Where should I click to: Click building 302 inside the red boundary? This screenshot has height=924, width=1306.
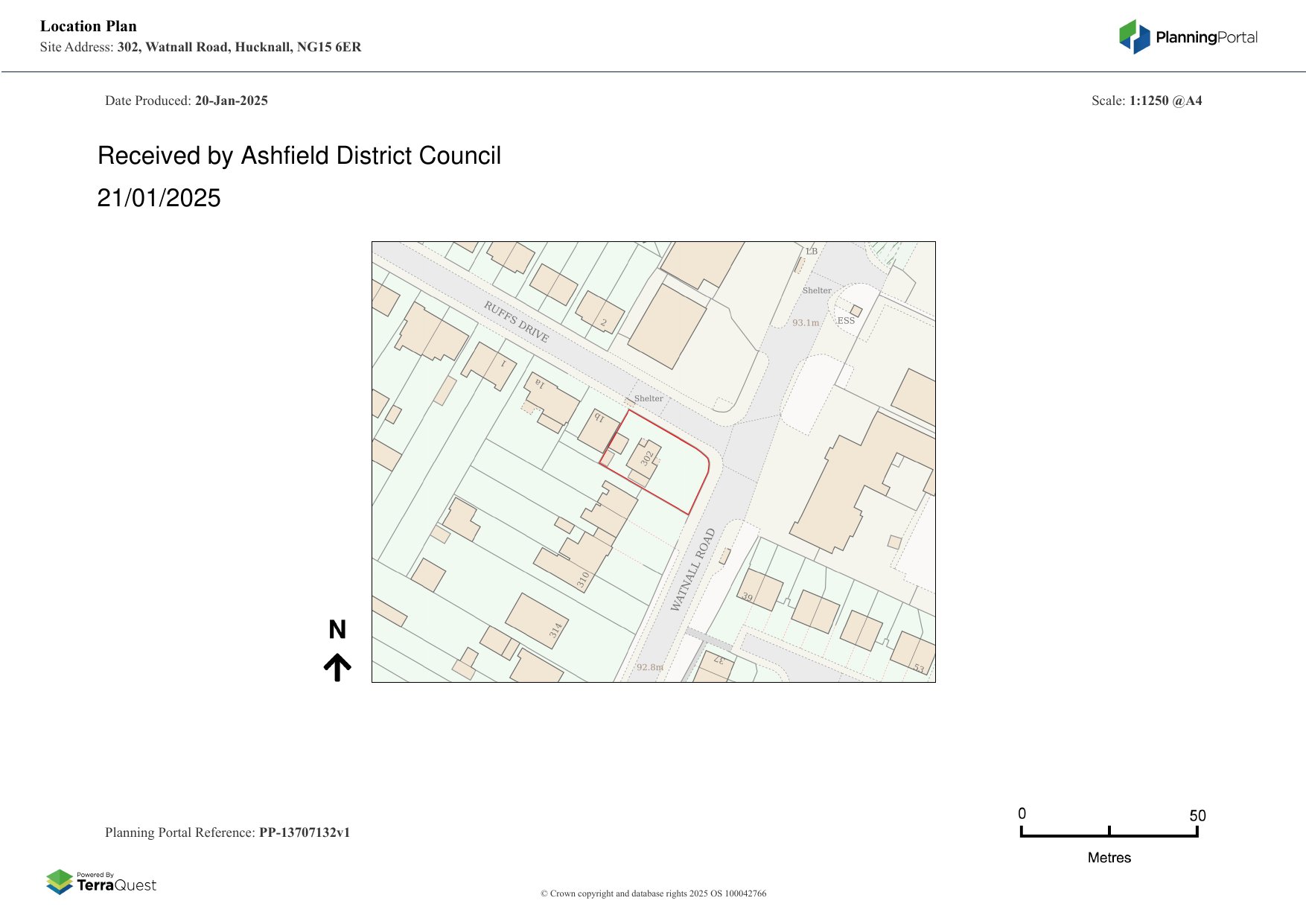644,459
